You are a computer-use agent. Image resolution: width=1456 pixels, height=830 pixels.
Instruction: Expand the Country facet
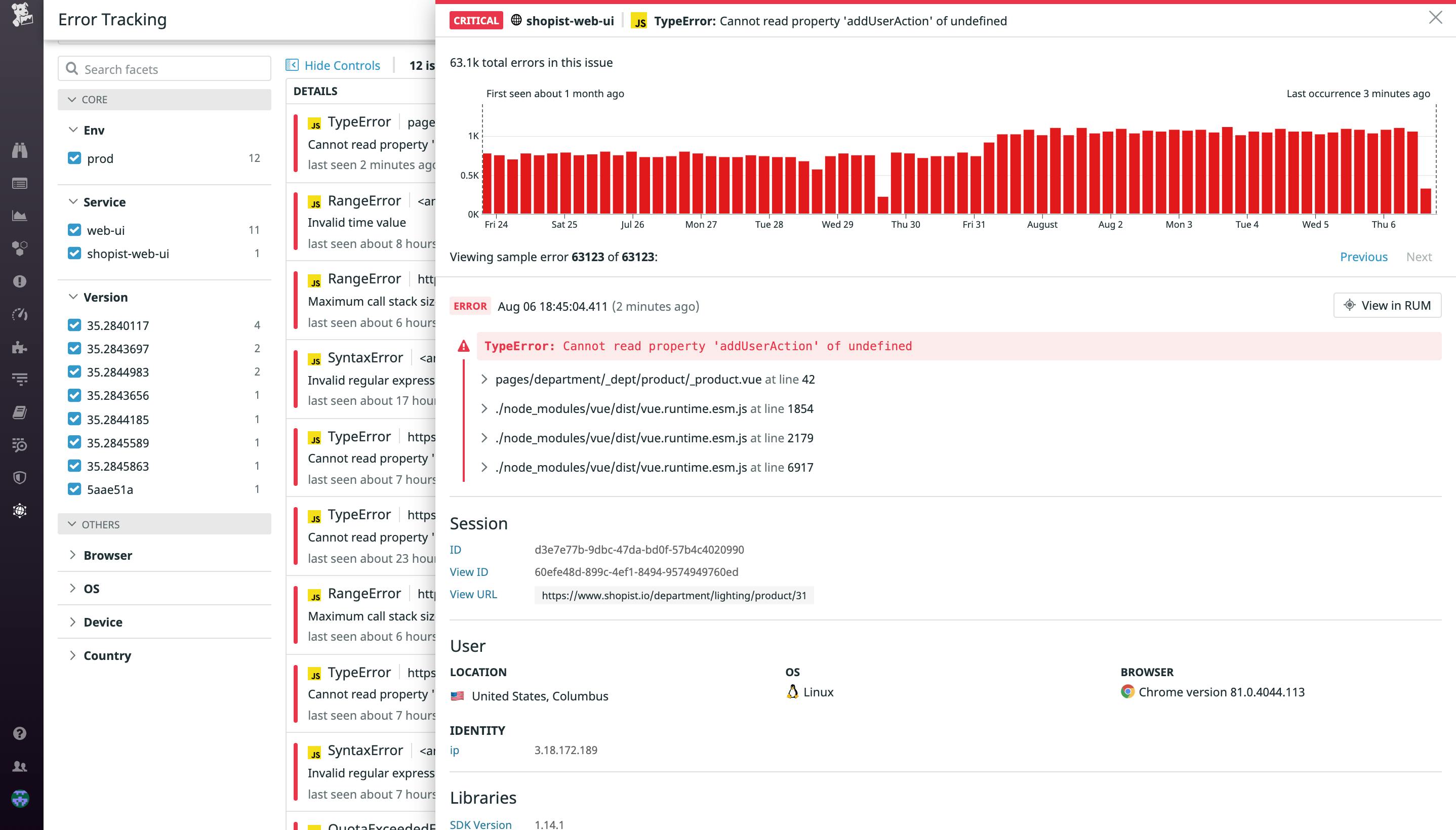(72, 655)
